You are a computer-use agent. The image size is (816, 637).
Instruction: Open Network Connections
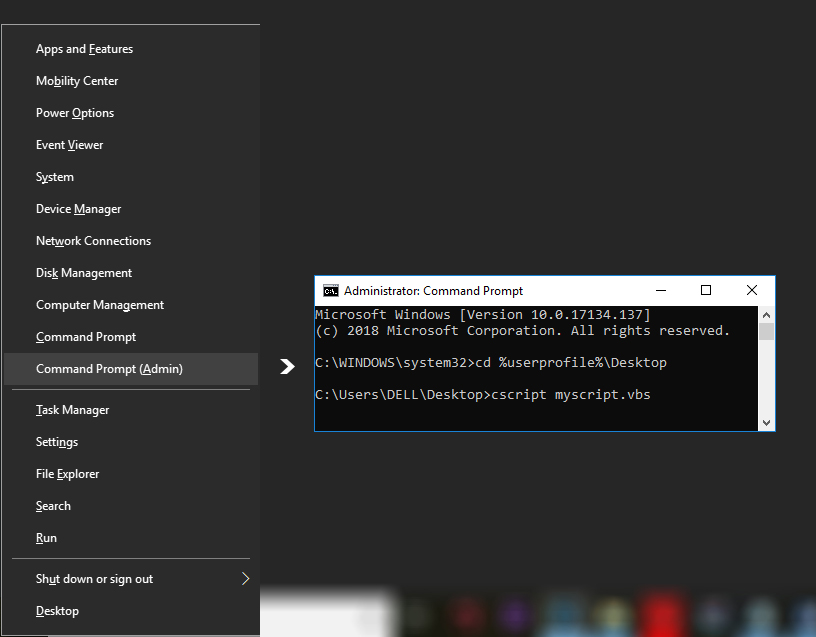click(x=93, y=241)
